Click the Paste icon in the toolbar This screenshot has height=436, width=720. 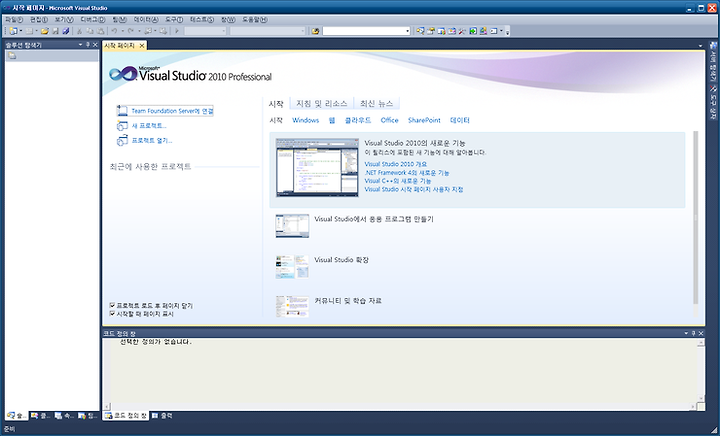tap(101, 31)
